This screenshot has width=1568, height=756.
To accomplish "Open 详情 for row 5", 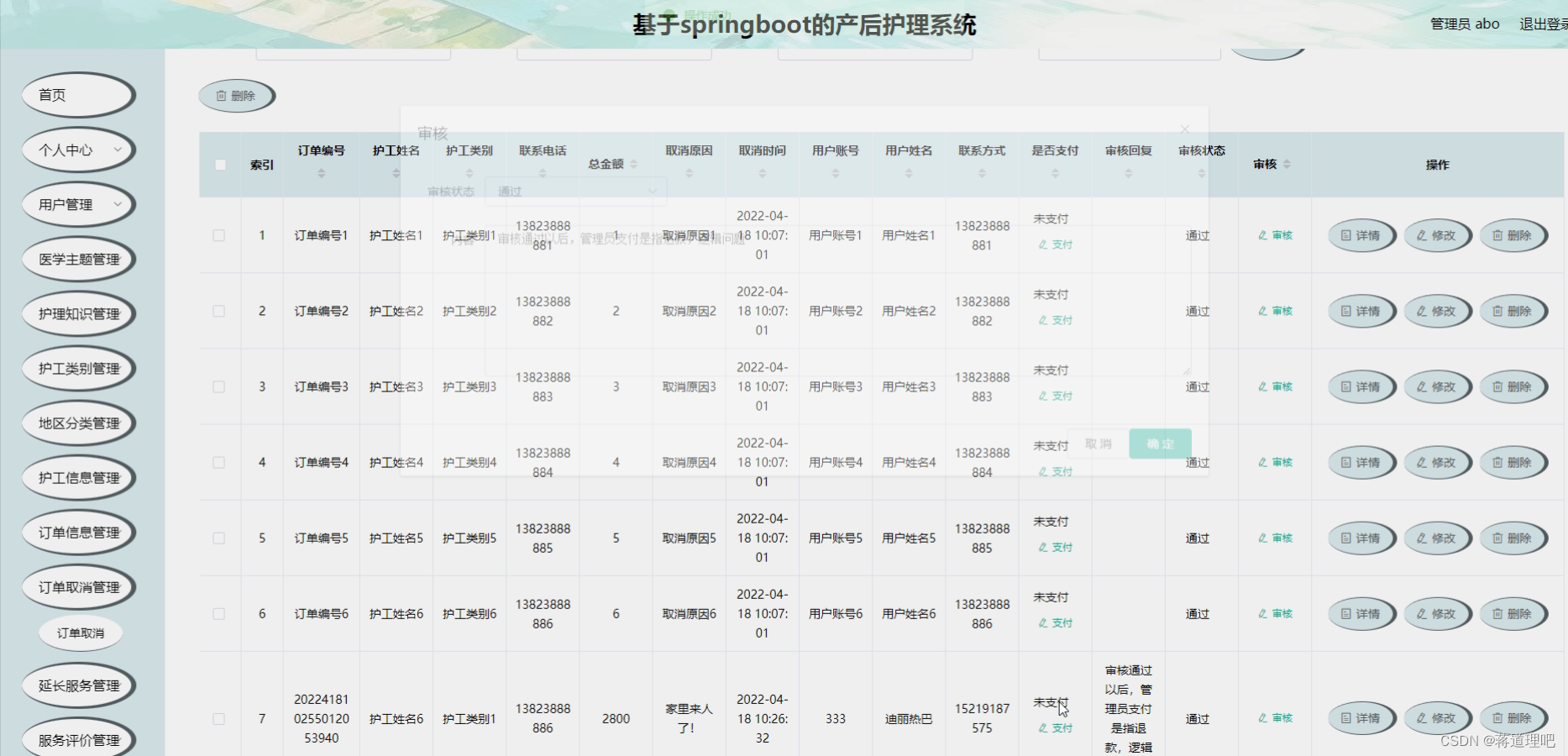I will pos(1361,538).
